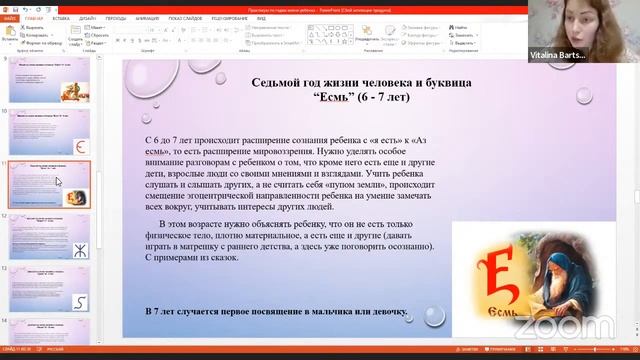Click the Reset (Сбросить) slide button
The image size is (640, 360).
click(x=97, y=36)
